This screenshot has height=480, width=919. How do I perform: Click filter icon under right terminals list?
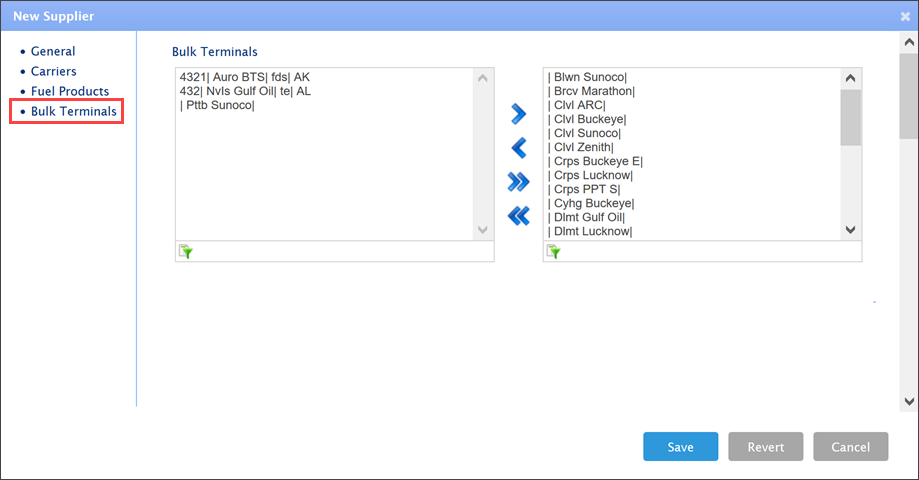point(553,252)
